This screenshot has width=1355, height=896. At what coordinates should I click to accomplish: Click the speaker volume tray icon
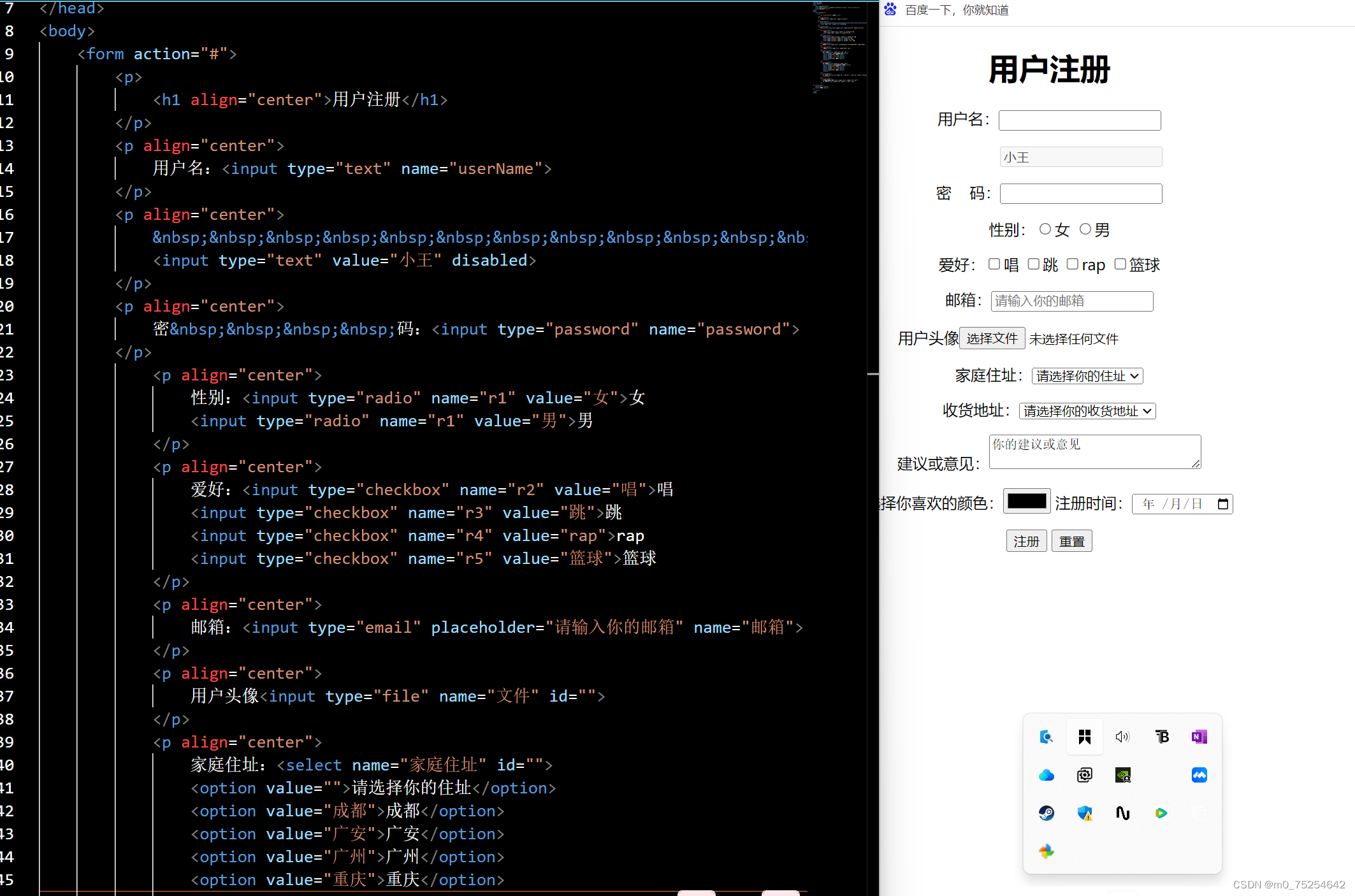point(1122,737)
